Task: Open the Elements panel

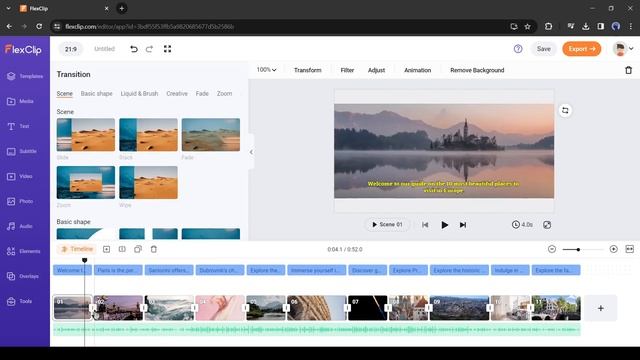Action: (x=25, y=251)
